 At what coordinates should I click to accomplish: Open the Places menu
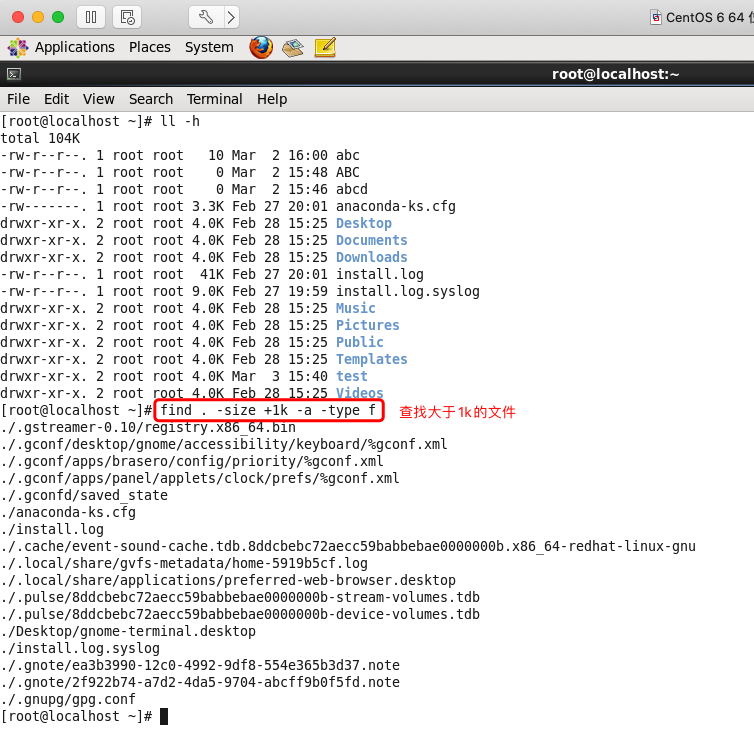pos(150,47)
